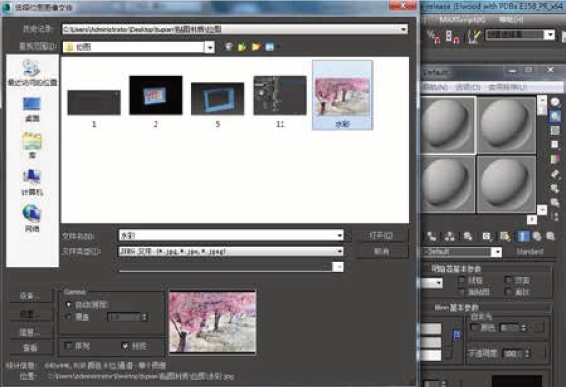Enable the 序列 sequence checkbox
Image resolution: width=566 pixels, height=387 pixels.
pyautogui.click(x=69, y=346)
